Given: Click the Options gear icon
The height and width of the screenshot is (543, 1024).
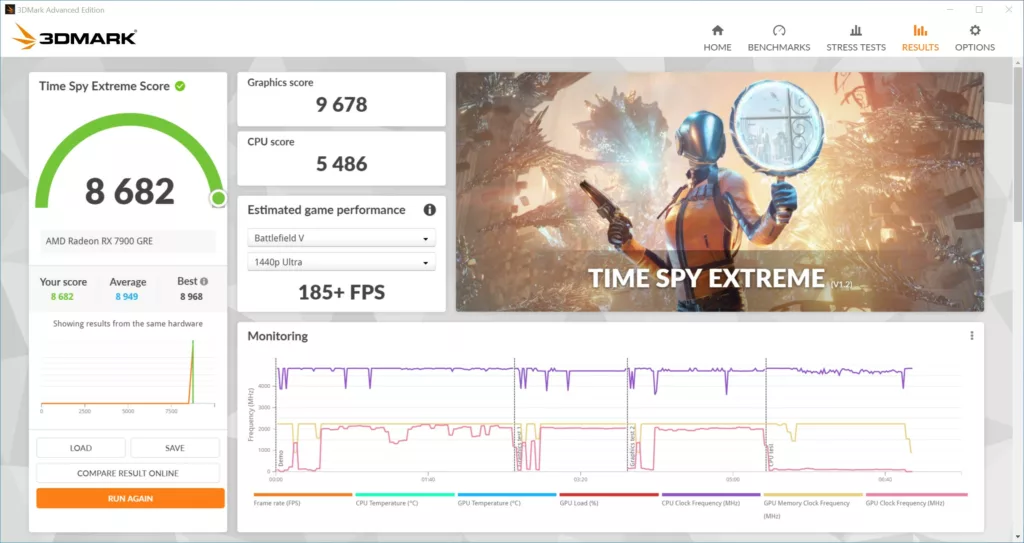Looking at the screenshot, I should [975, 30].
